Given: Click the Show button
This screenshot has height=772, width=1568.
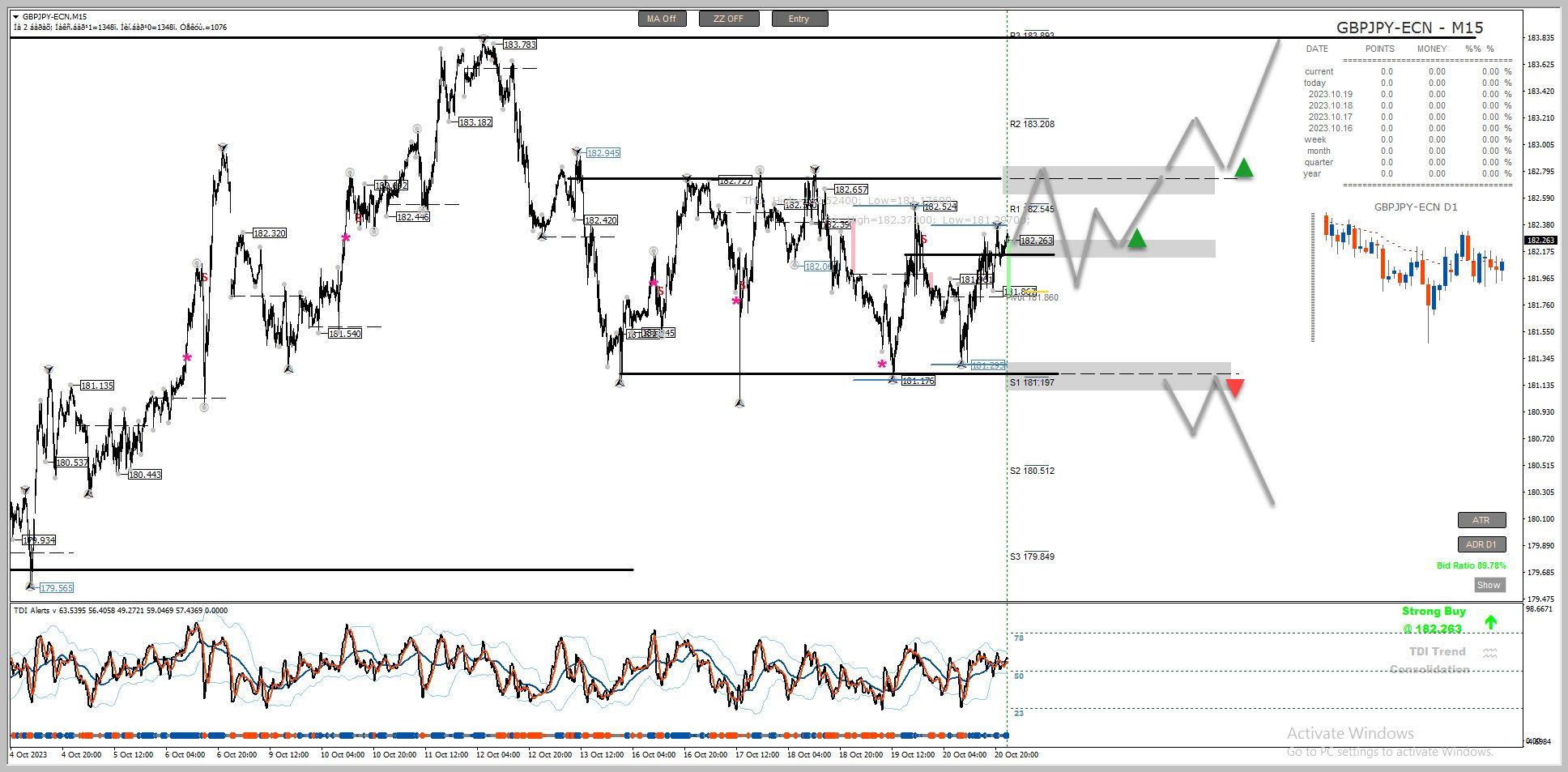Looking at the screenshot, I should [1489, 585].
